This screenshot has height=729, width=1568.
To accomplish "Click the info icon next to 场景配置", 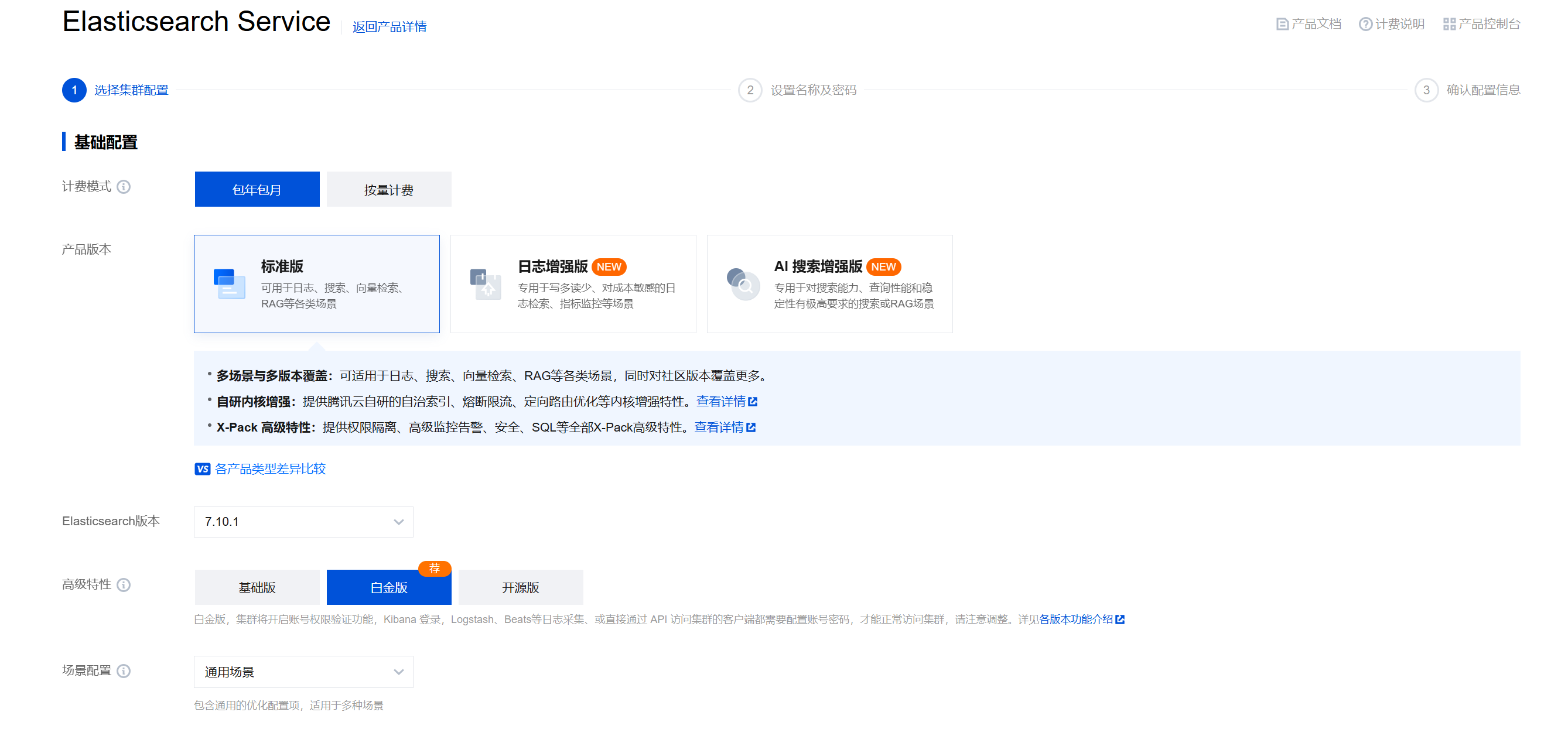I will [124, 670].
